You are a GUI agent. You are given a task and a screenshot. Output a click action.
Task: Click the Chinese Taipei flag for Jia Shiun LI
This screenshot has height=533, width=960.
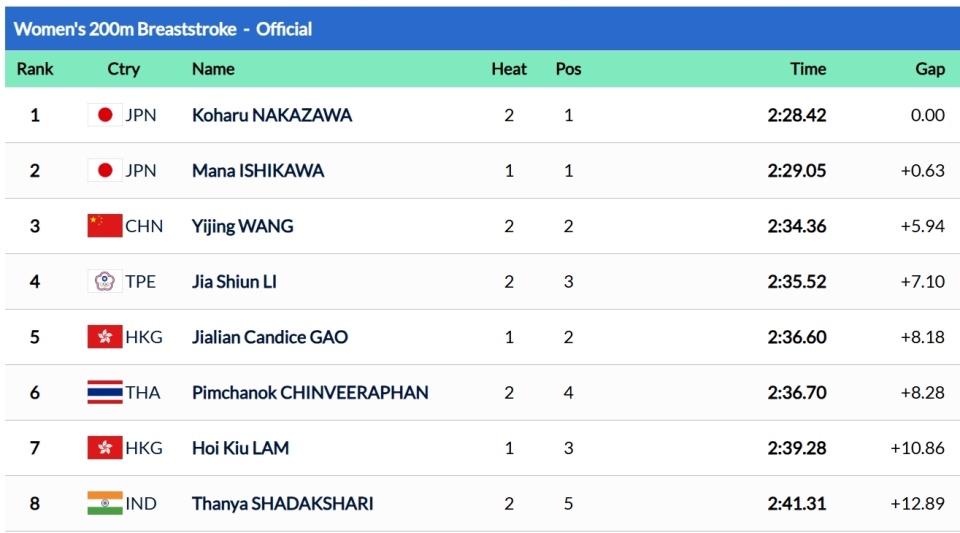tap(104, 282)
